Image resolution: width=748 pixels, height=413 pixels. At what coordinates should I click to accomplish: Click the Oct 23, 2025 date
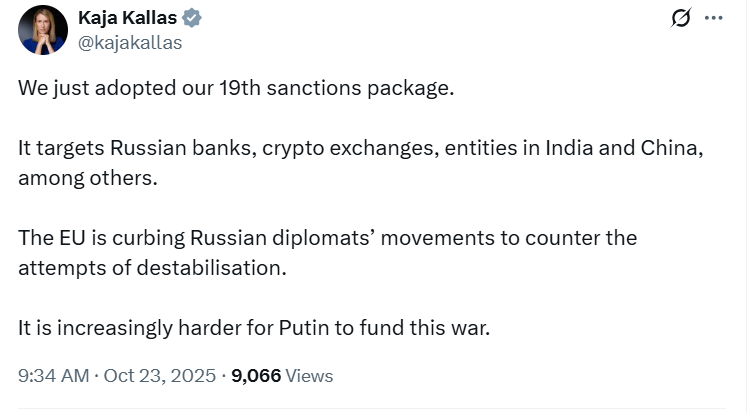159,376
